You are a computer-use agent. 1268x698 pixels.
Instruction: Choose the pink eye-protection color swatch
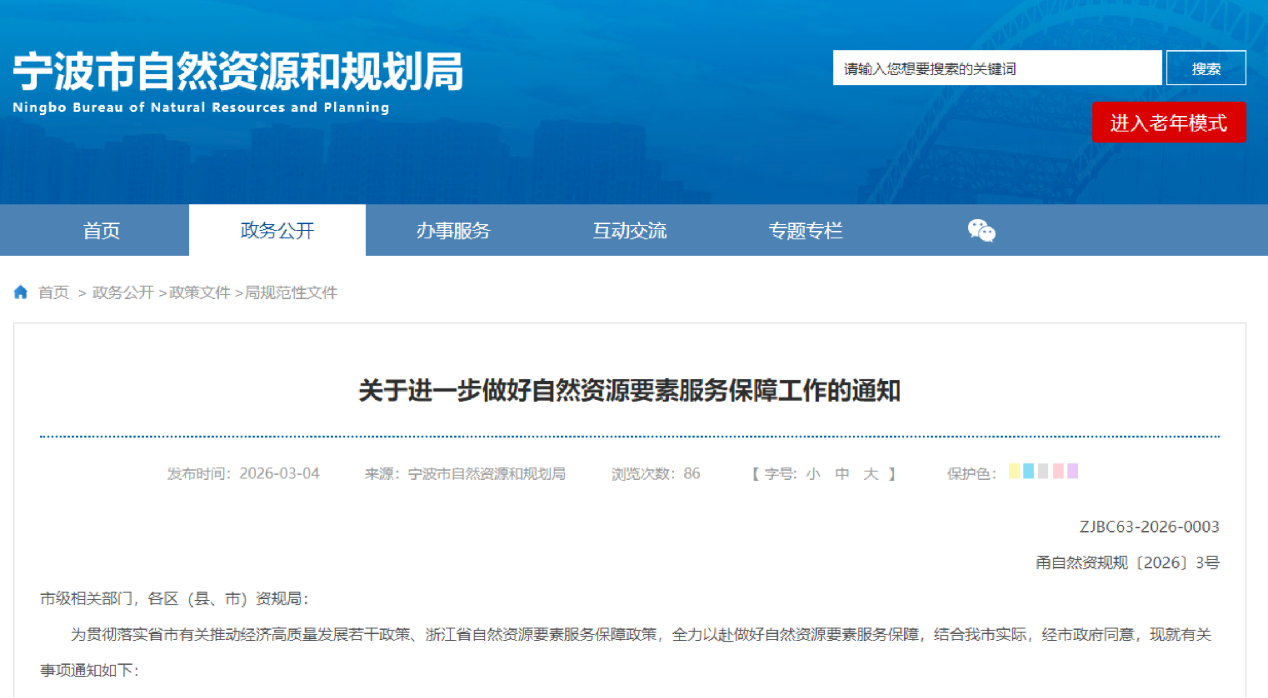1058,472
